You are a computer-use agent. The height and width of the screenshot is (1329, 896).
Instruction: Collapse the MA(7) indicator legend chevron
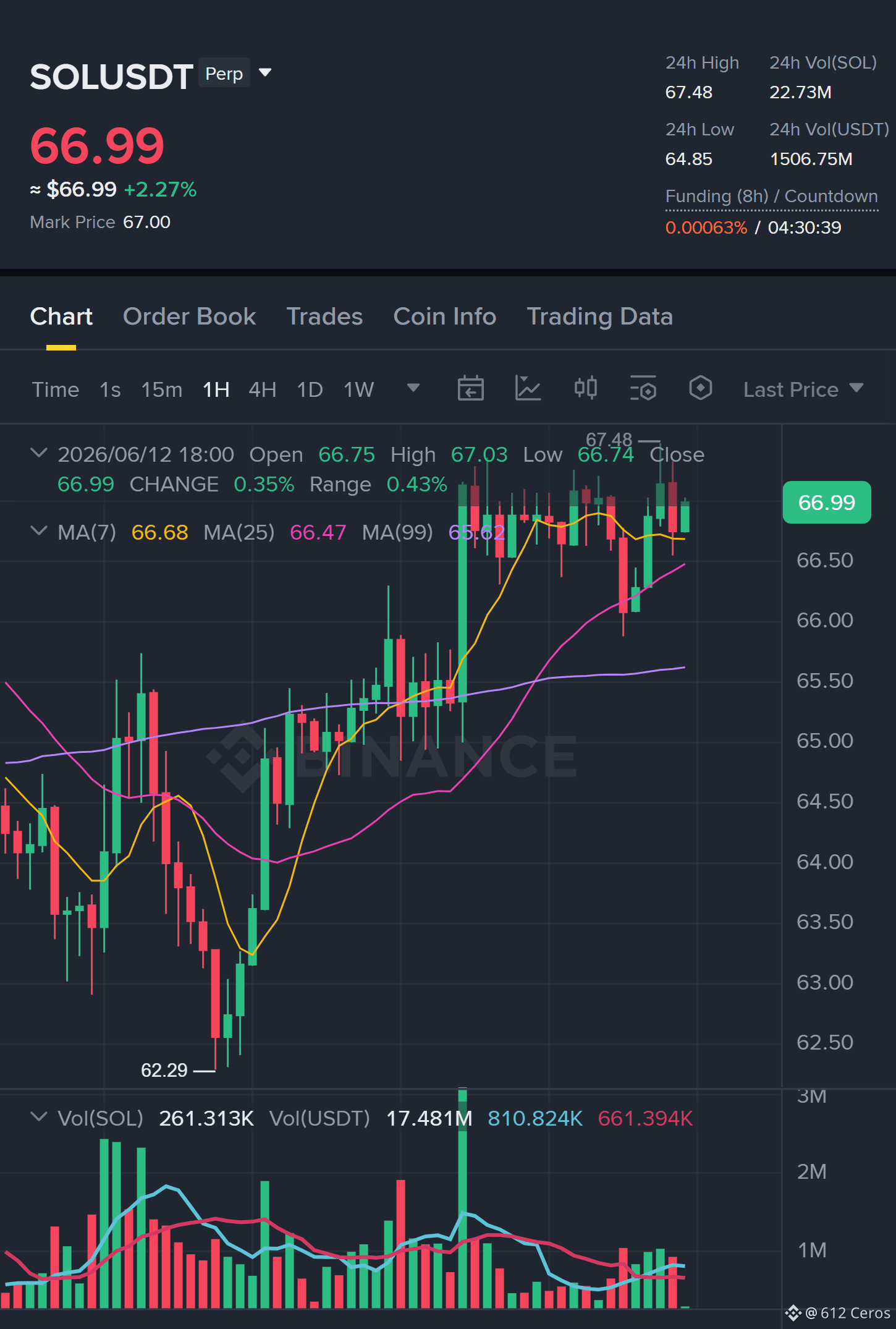38,531
